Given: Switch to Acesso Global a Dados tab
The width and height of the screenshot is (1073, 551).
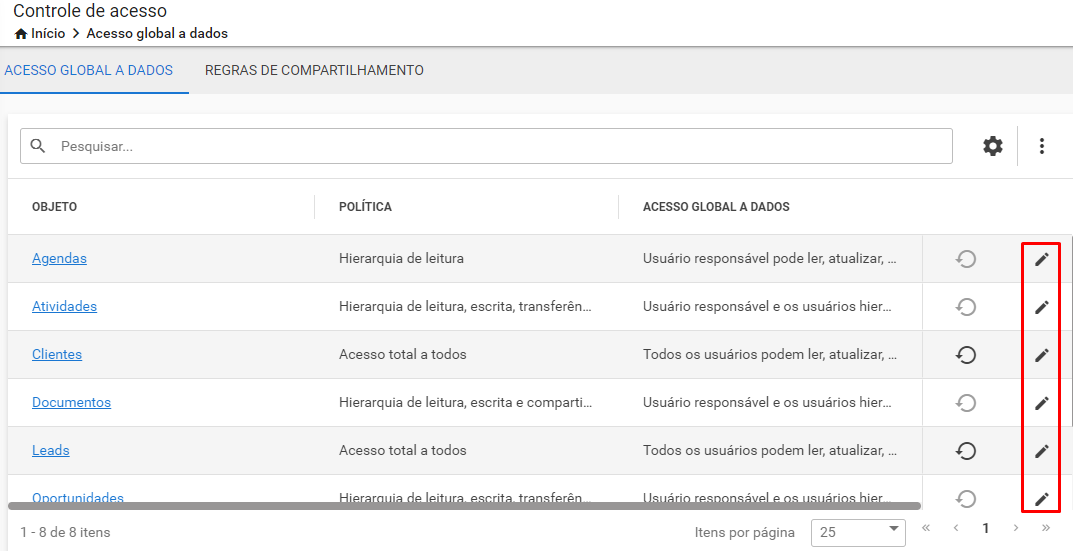Looking at the screenshot, I should pyautogui.click(x=89, y=70).
